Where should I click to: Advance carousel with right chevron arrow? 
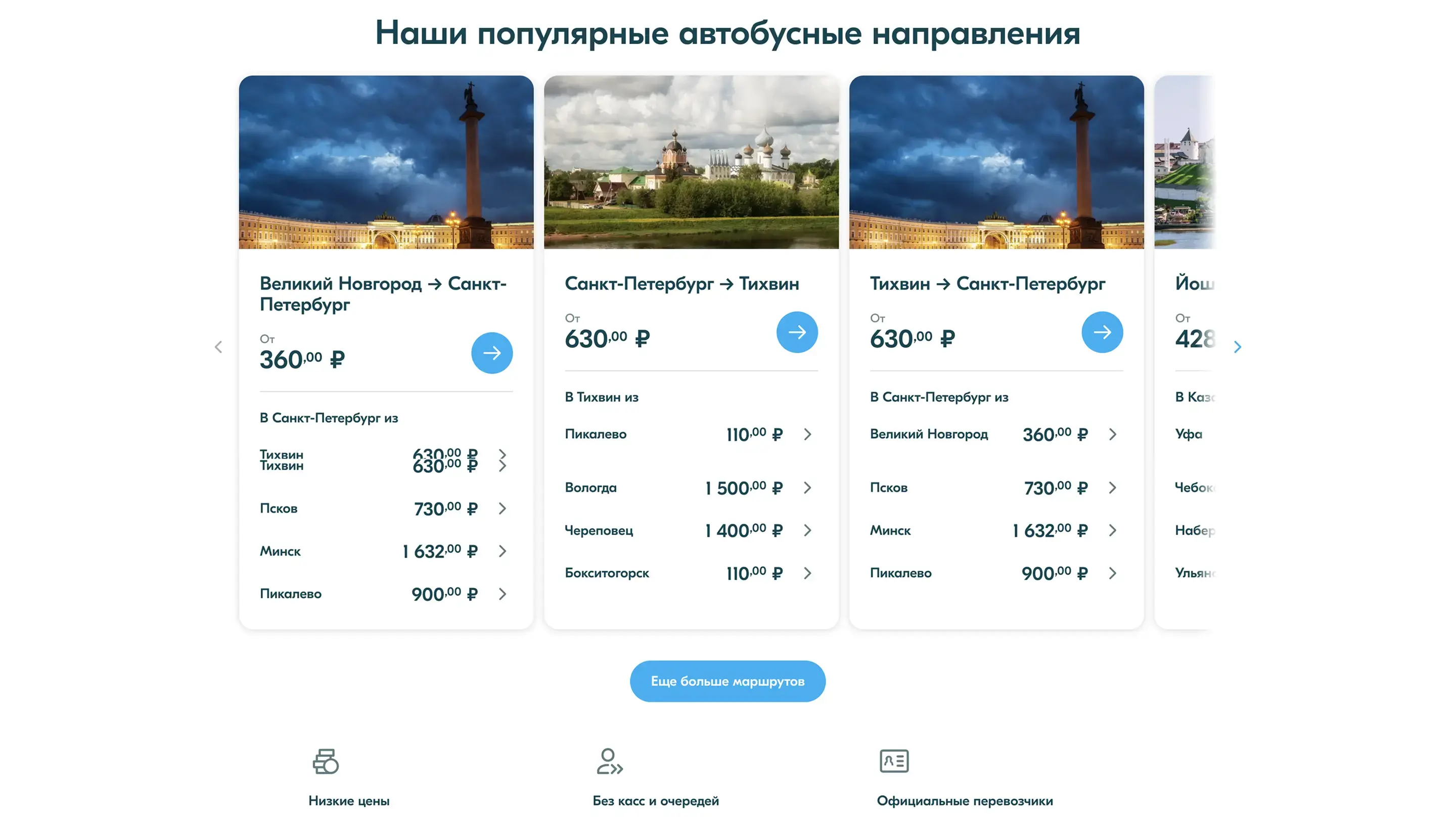1237,346
